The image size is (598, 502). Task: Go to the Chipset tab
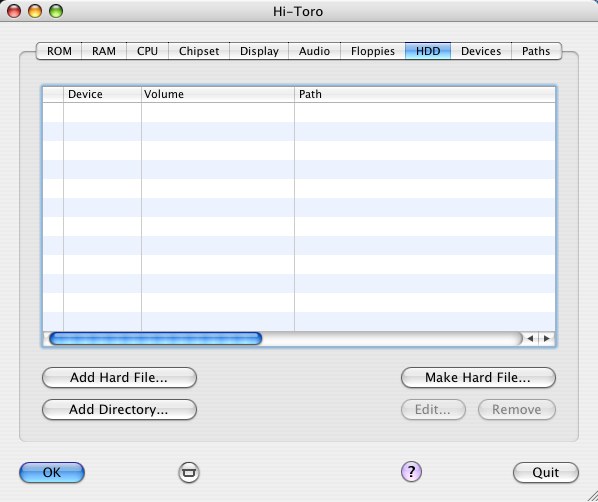tap(199, 51)
